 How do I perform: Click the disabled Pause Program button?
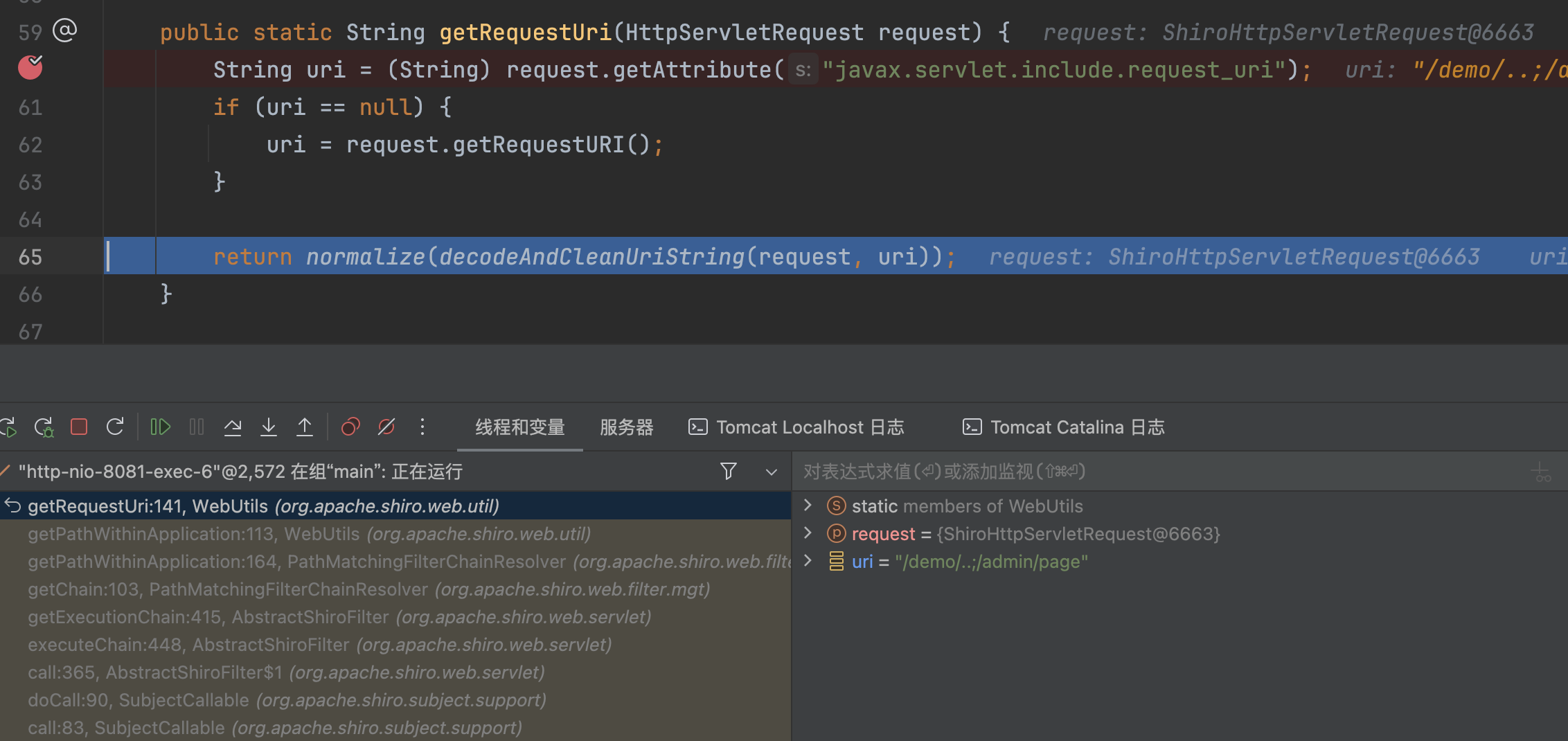pos(197,427)
